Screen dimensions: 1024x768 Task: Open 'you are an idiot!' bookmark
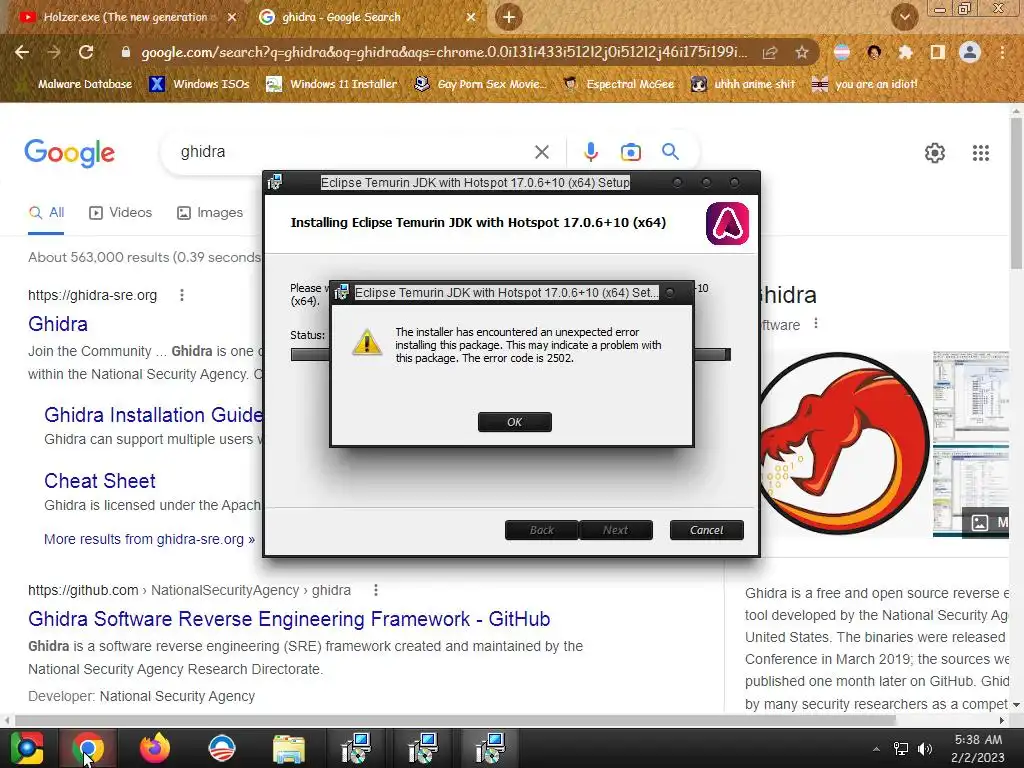click(864, 84)
